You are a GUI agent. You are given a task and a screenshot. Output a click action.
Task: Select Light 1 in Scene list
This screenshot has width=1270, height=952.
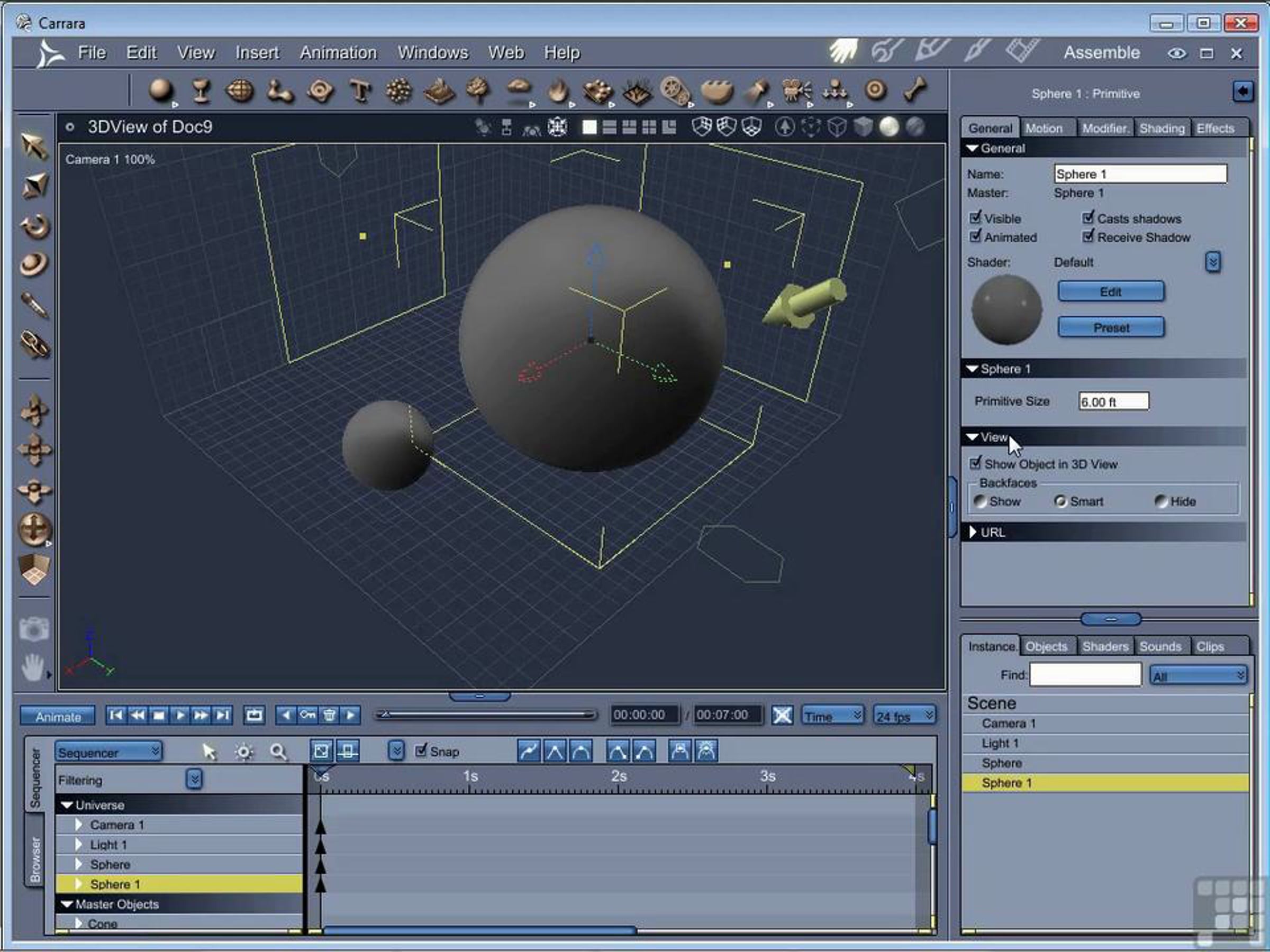(x=1105, y=743)
